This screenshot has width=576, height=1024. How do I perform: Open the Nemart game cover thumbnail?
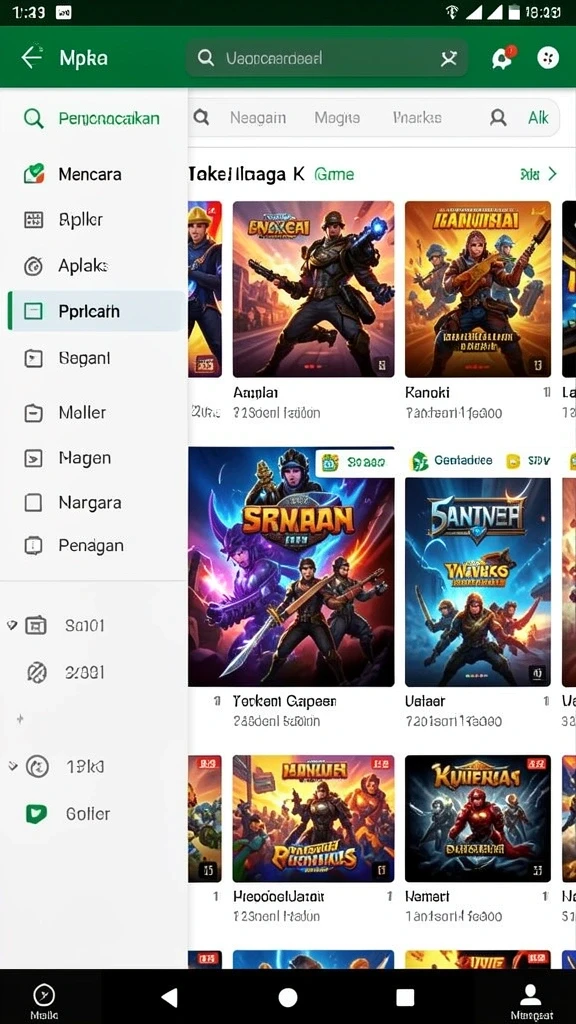click(x=478, y=819)
